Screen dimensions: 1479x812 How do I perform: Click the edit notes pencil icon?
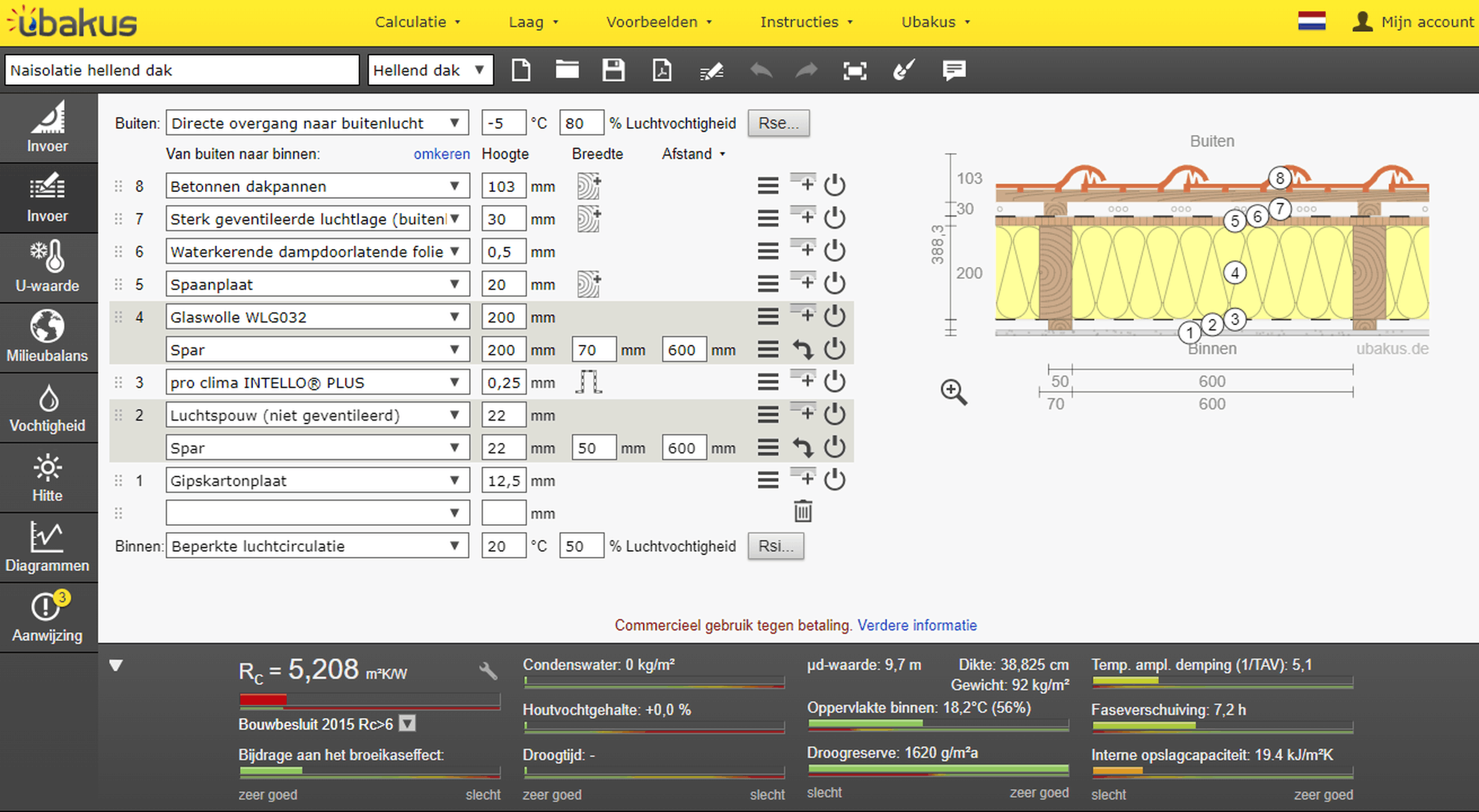pos(711,71)
